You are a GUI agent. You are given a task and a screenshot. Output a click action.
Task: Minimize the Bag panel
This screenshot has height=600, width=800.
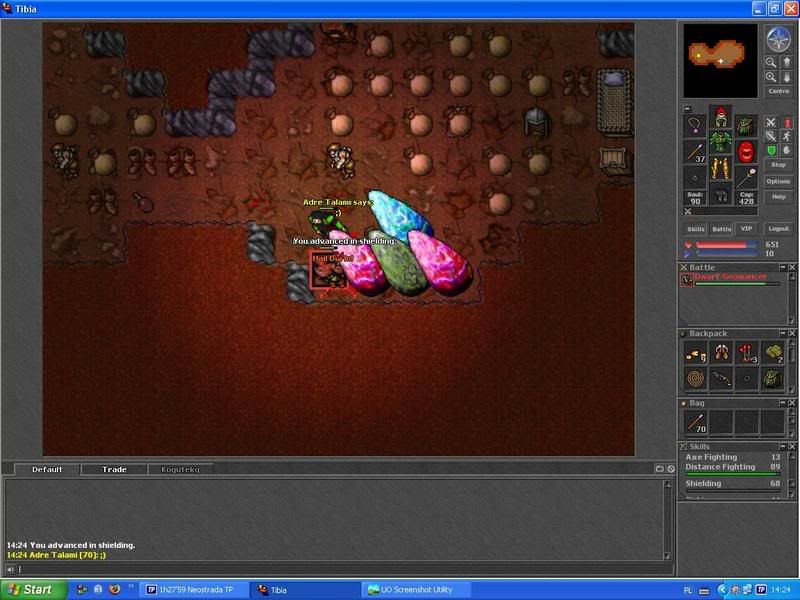[x=783, y=403]
